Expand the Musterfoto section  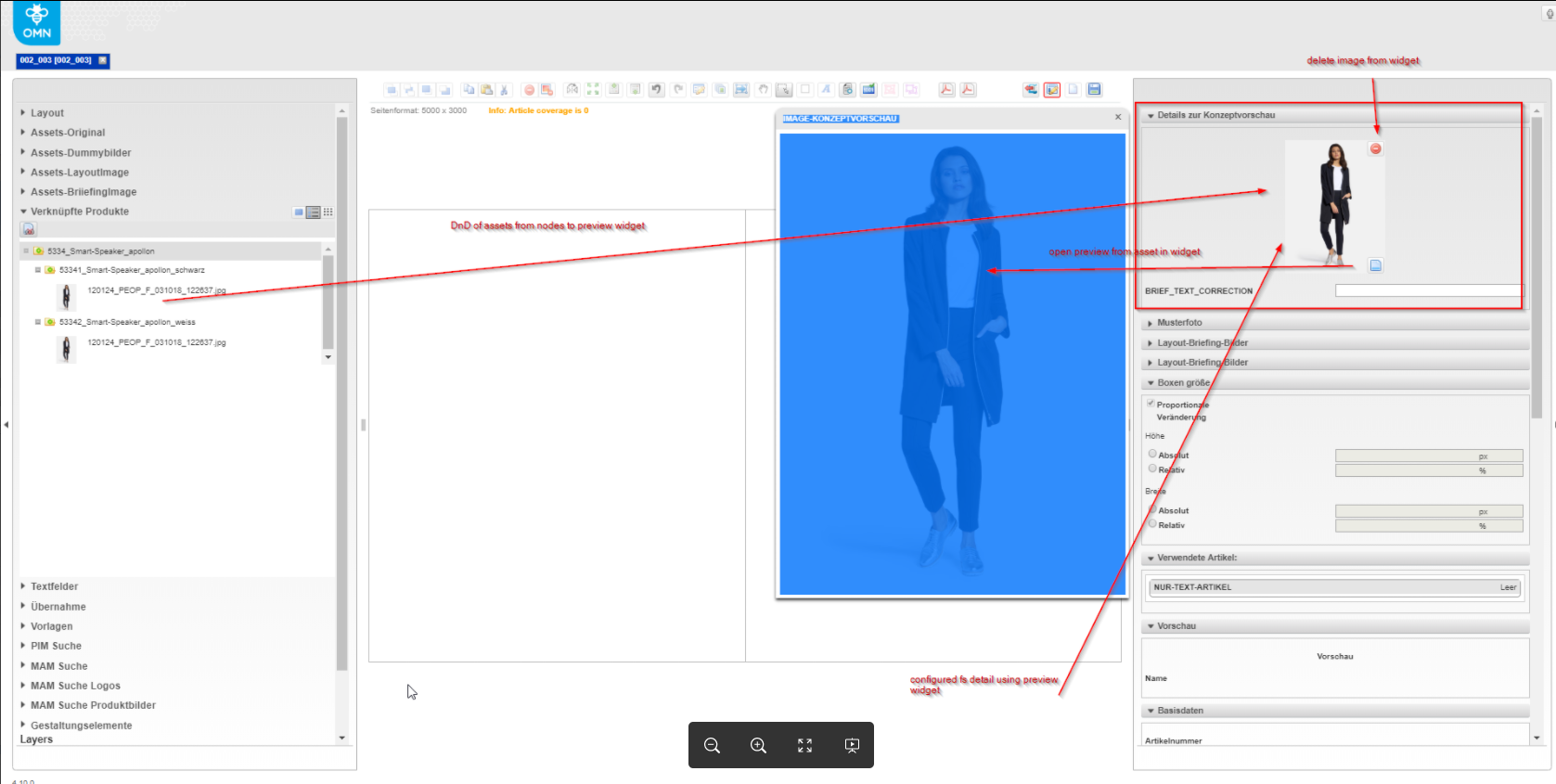[1179, 323]
